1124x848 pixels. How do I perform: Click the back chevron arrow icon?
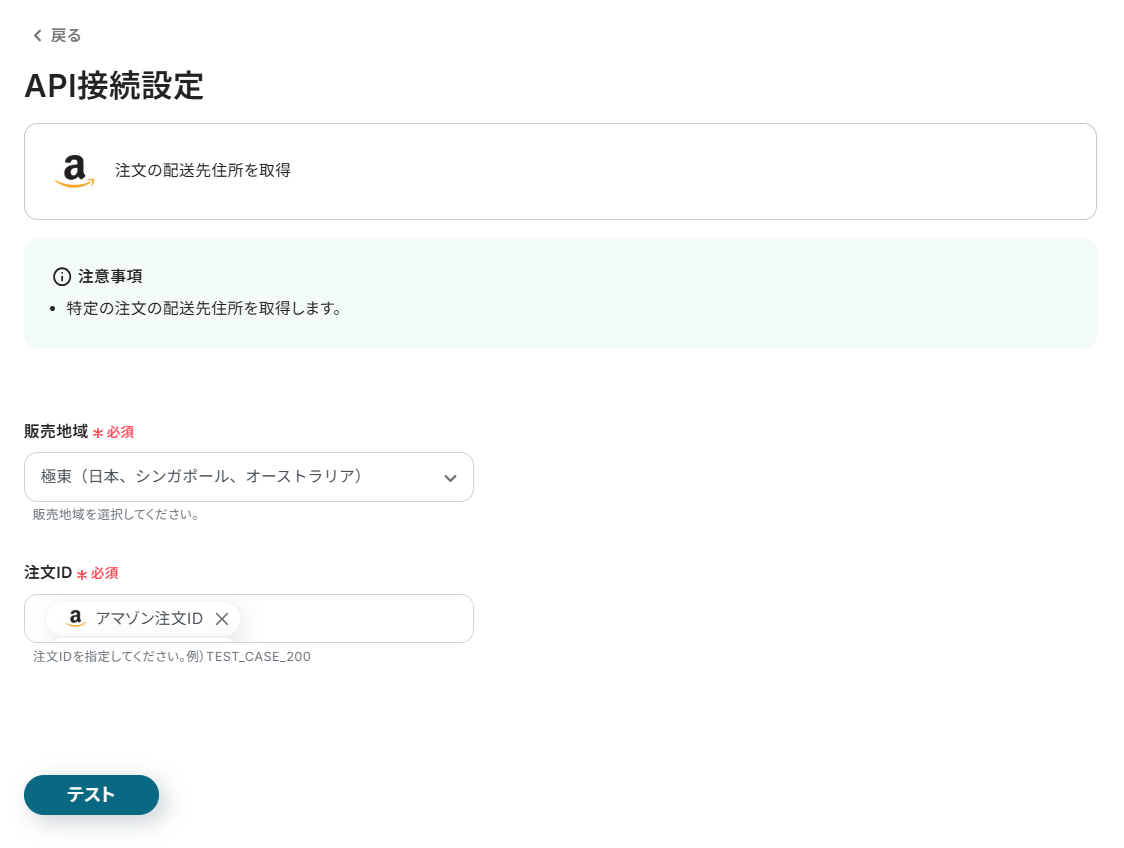pyautogui.click(x=37, y=36)
